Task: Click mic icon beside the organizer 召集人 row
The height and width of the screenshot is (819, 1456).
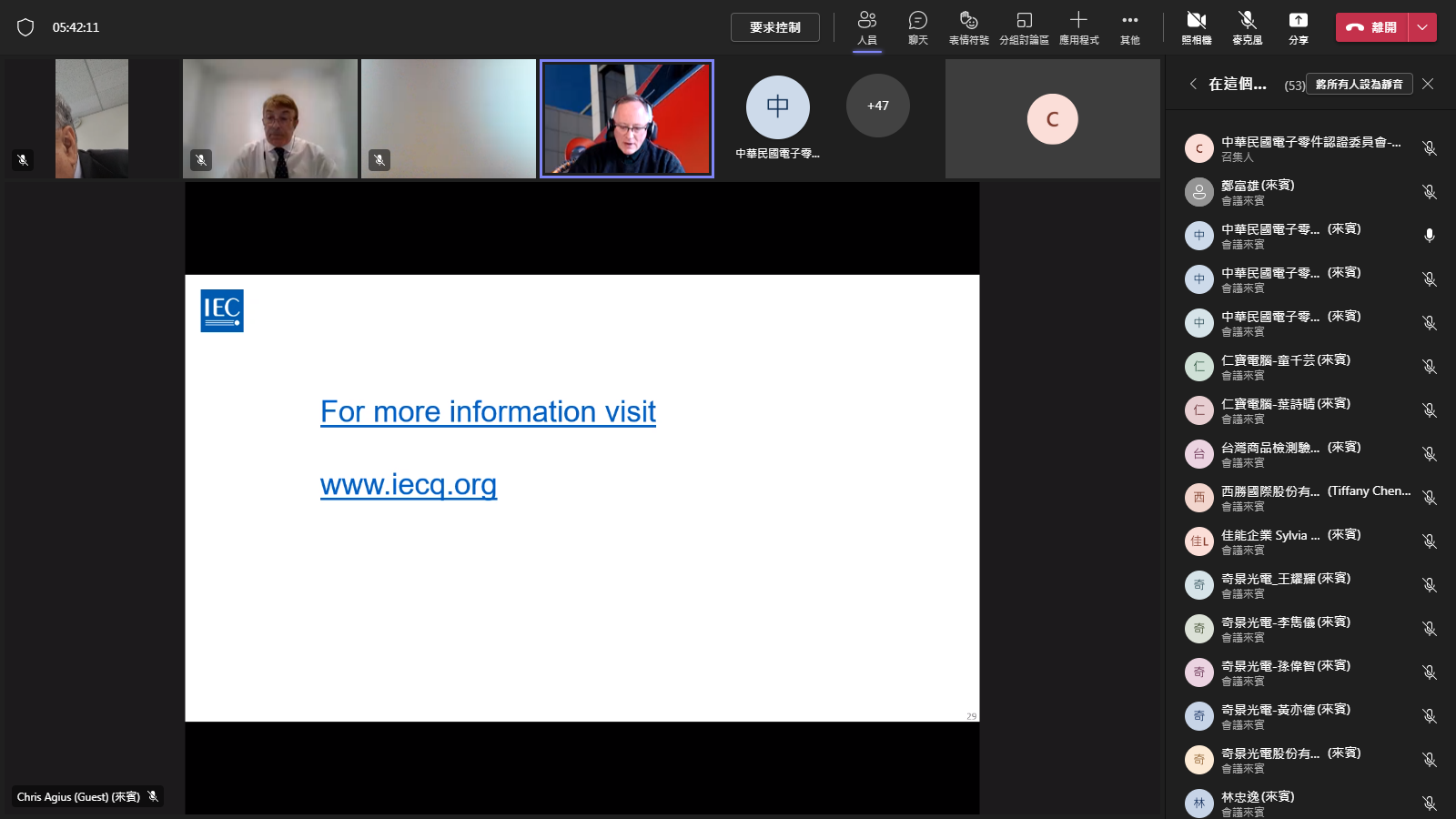Action: tap(1430, 148)
